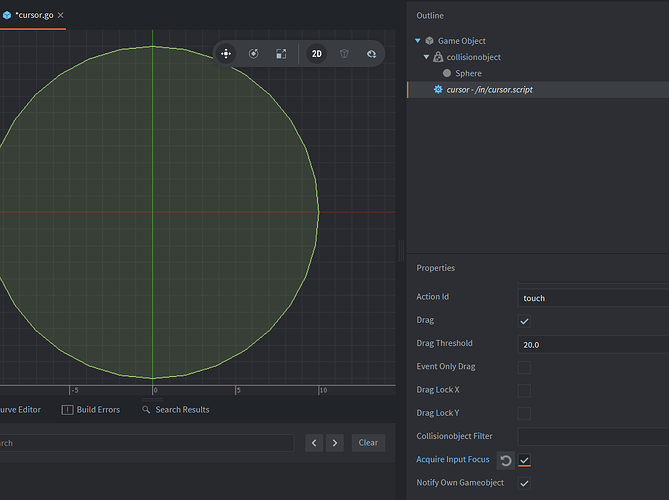Click the console search input field
The width and height of the screenshot is (669, 500).
pos(147,443)
